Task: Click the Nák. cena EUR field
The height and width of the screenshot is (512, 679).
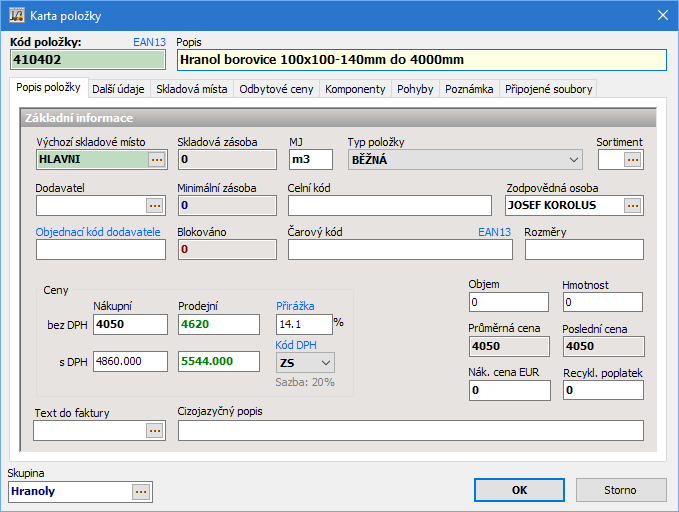Action: (510, 390)
